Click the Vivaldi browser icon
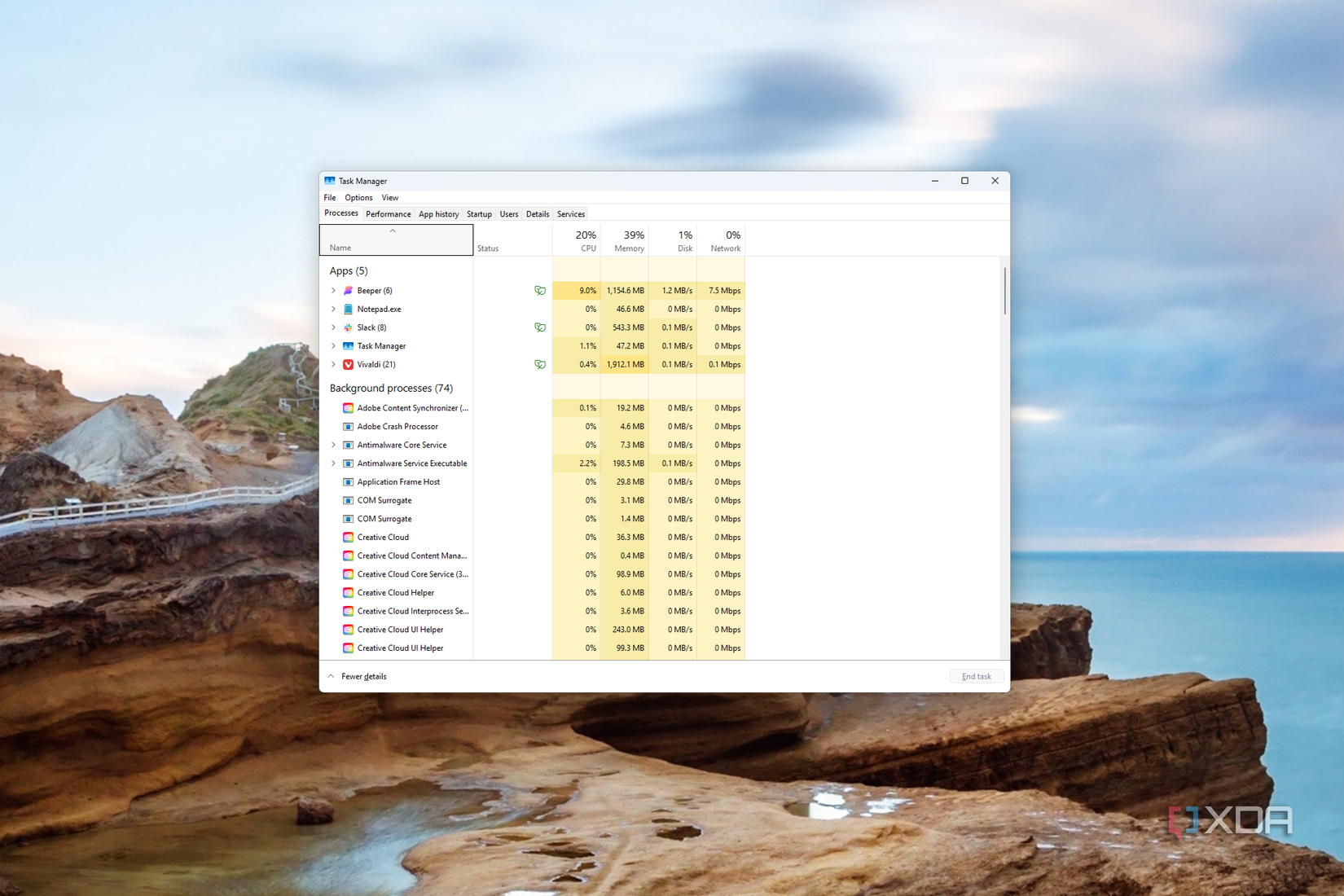1344x896 pixels. tap(349, 364)
